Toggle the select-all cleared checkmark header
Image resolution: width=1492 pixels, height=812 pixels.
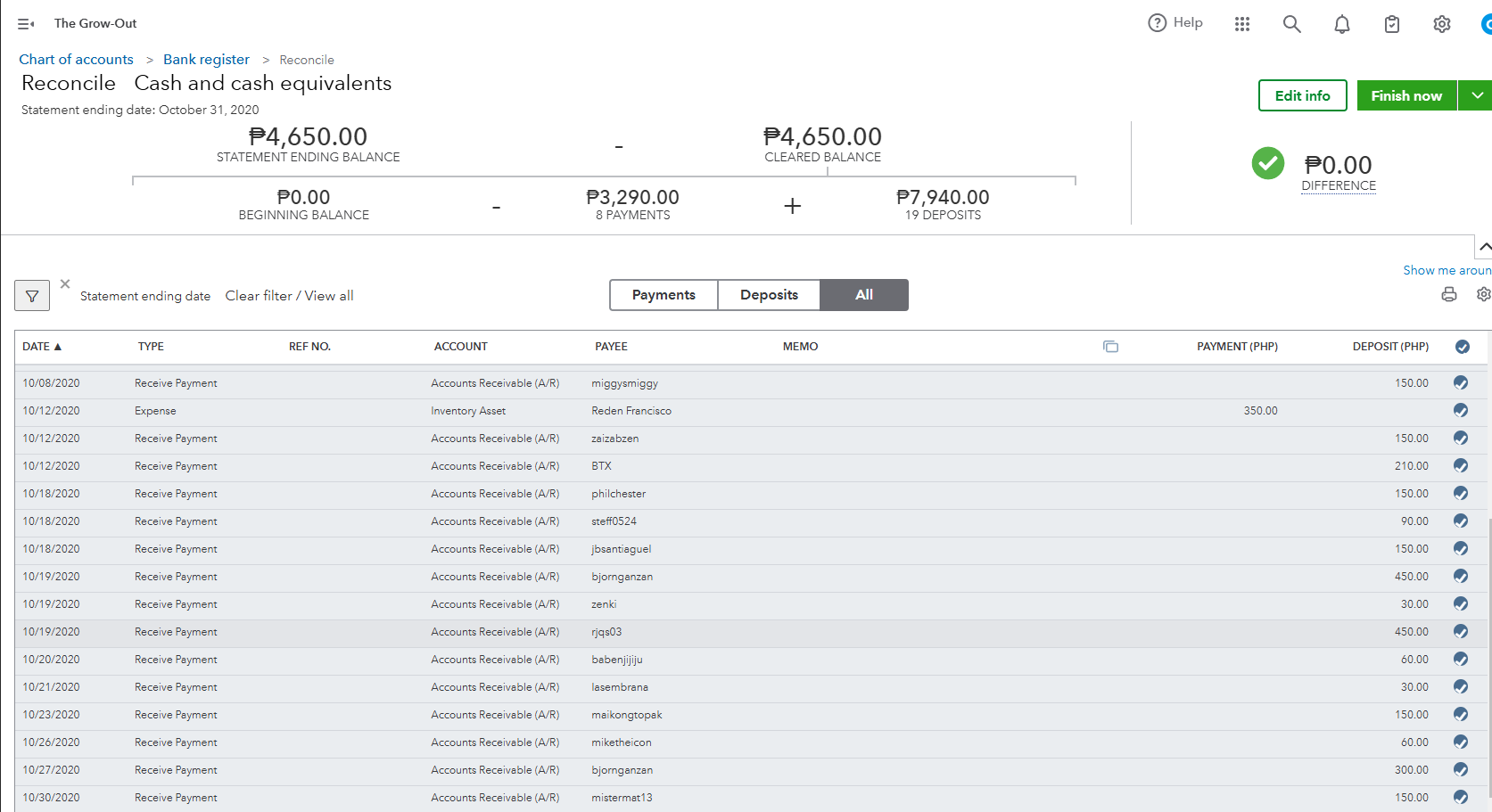pos(1463,347)
